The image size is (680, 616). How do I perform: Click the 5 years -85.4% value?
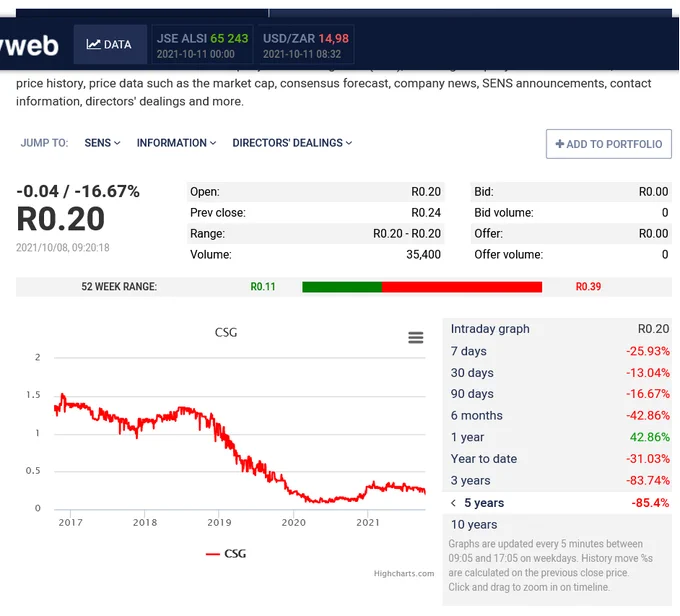[650, 503]
